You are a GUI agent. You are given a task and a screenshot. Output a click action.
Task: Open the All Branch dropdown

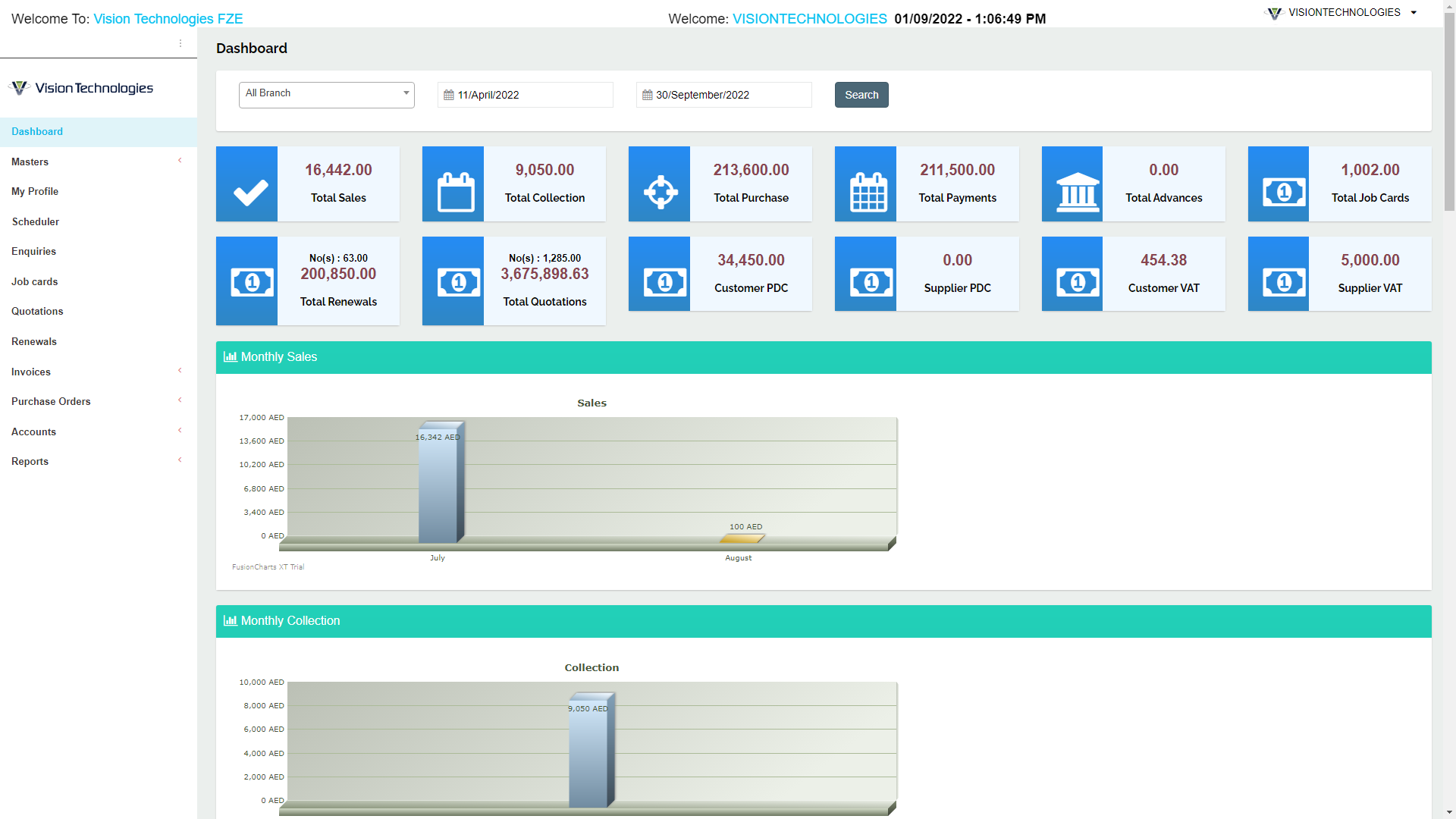tap(326, 93)
